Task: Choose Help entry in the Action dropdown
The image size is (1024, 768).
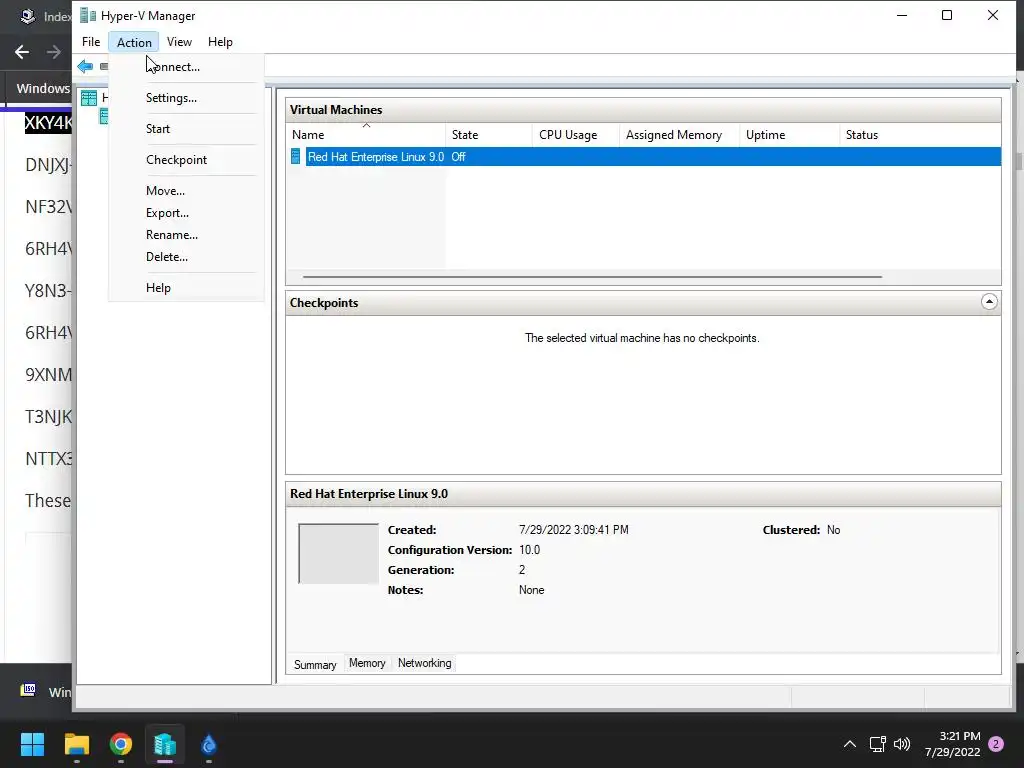Action: [186, 288]
